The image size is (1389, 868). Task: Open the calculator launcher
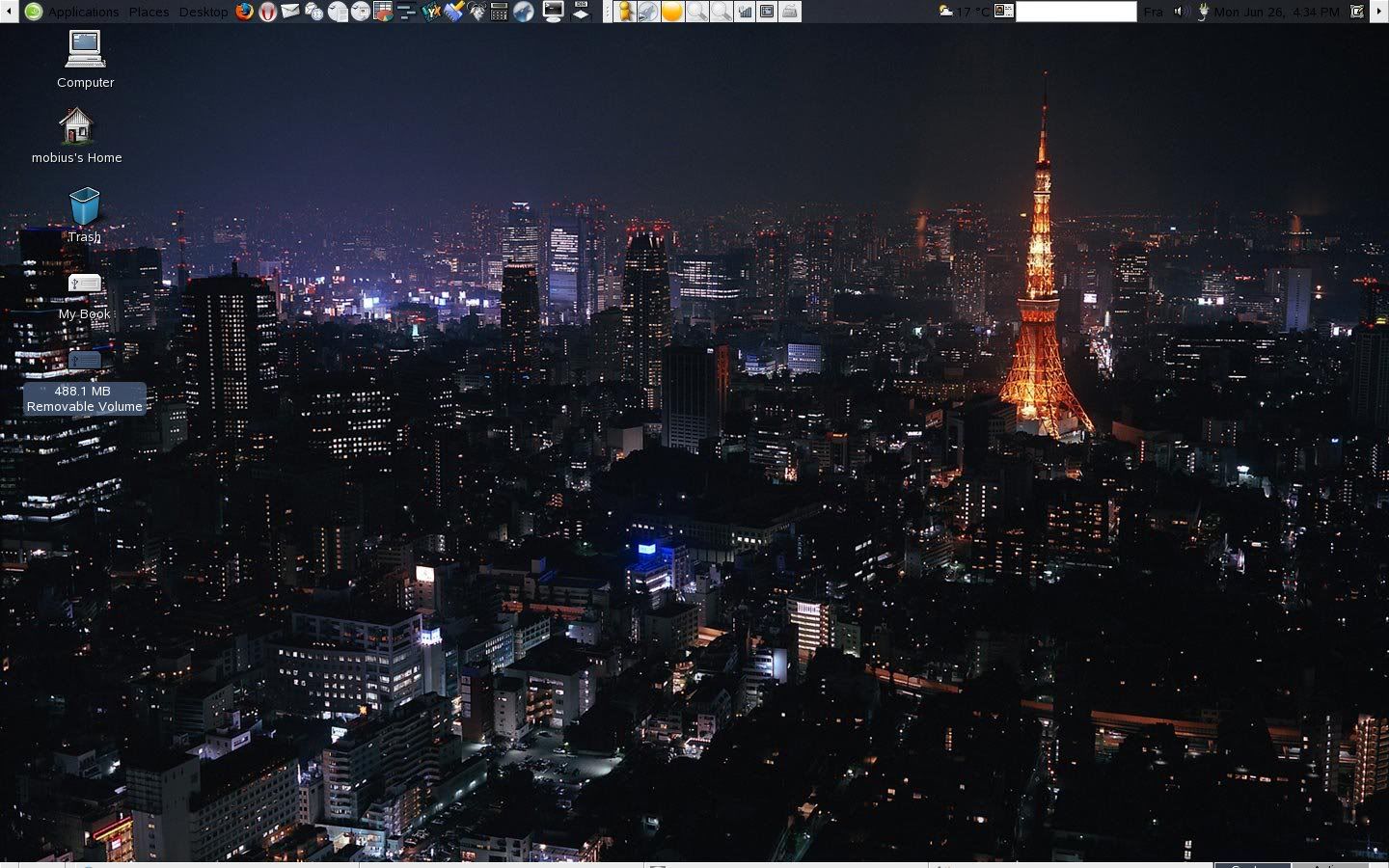tap(499, 12)
